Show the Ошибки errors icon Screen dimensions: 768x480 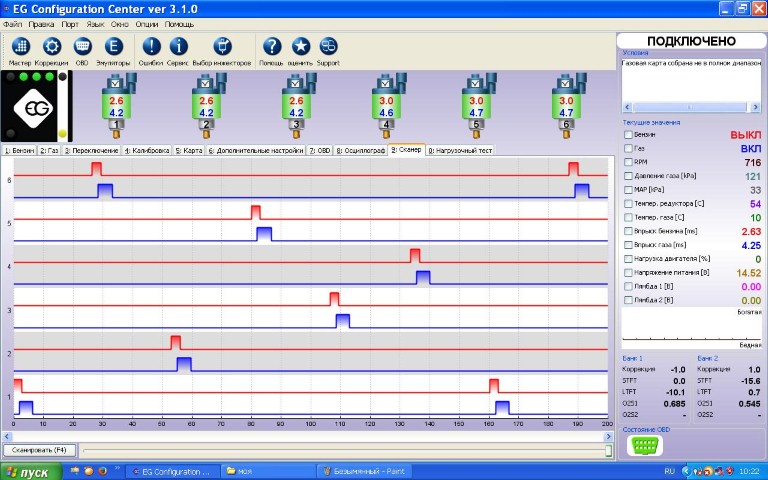(x=150, y=47)
